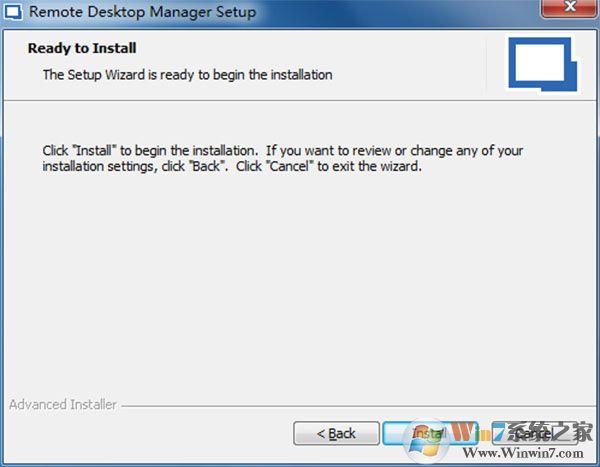Click the vertical divider left of the logo

pyautogui.click(x=486, y=66)
